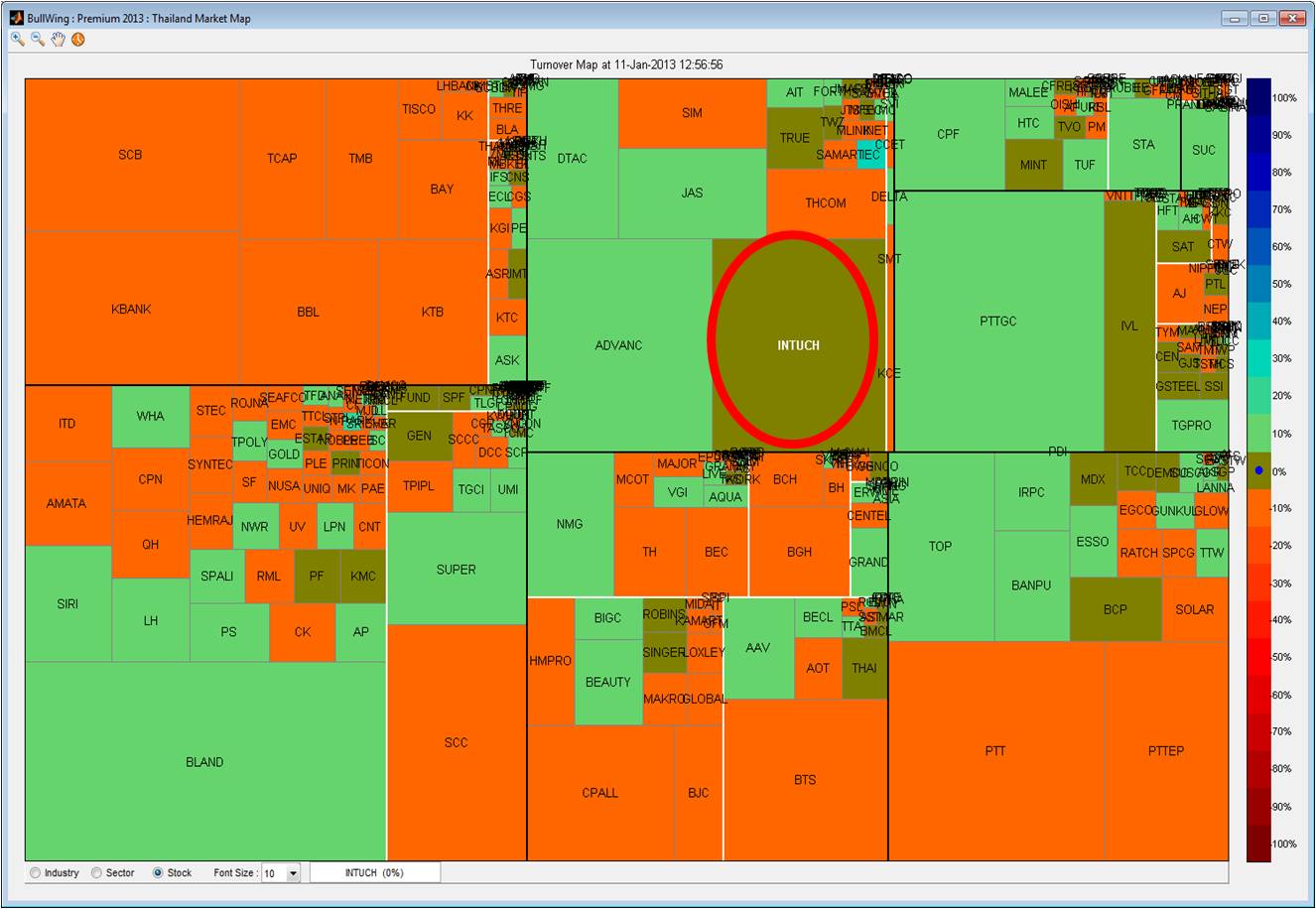Select the SIRI stock tile
This screenshot has height=909, width=1316.
(67, 603)
